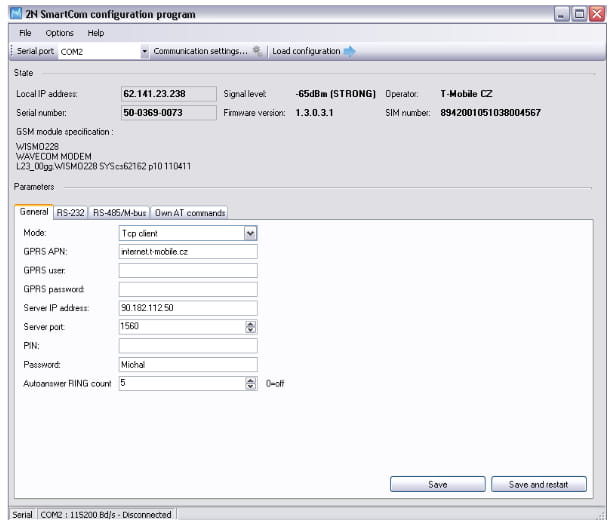Click status bar text COM2 : 115200 Bd/s - Disconnected

pyautogui.click(x=106, y=515)
